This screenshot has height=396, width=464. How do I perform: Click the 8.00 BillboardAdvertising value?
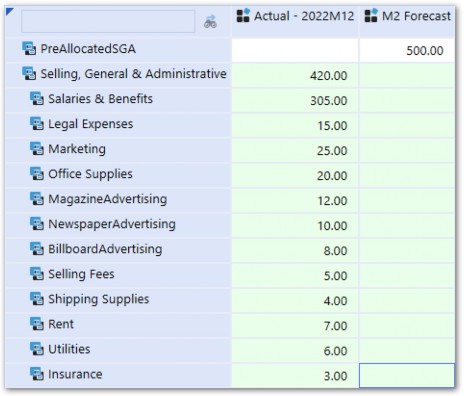pos(295,250)
